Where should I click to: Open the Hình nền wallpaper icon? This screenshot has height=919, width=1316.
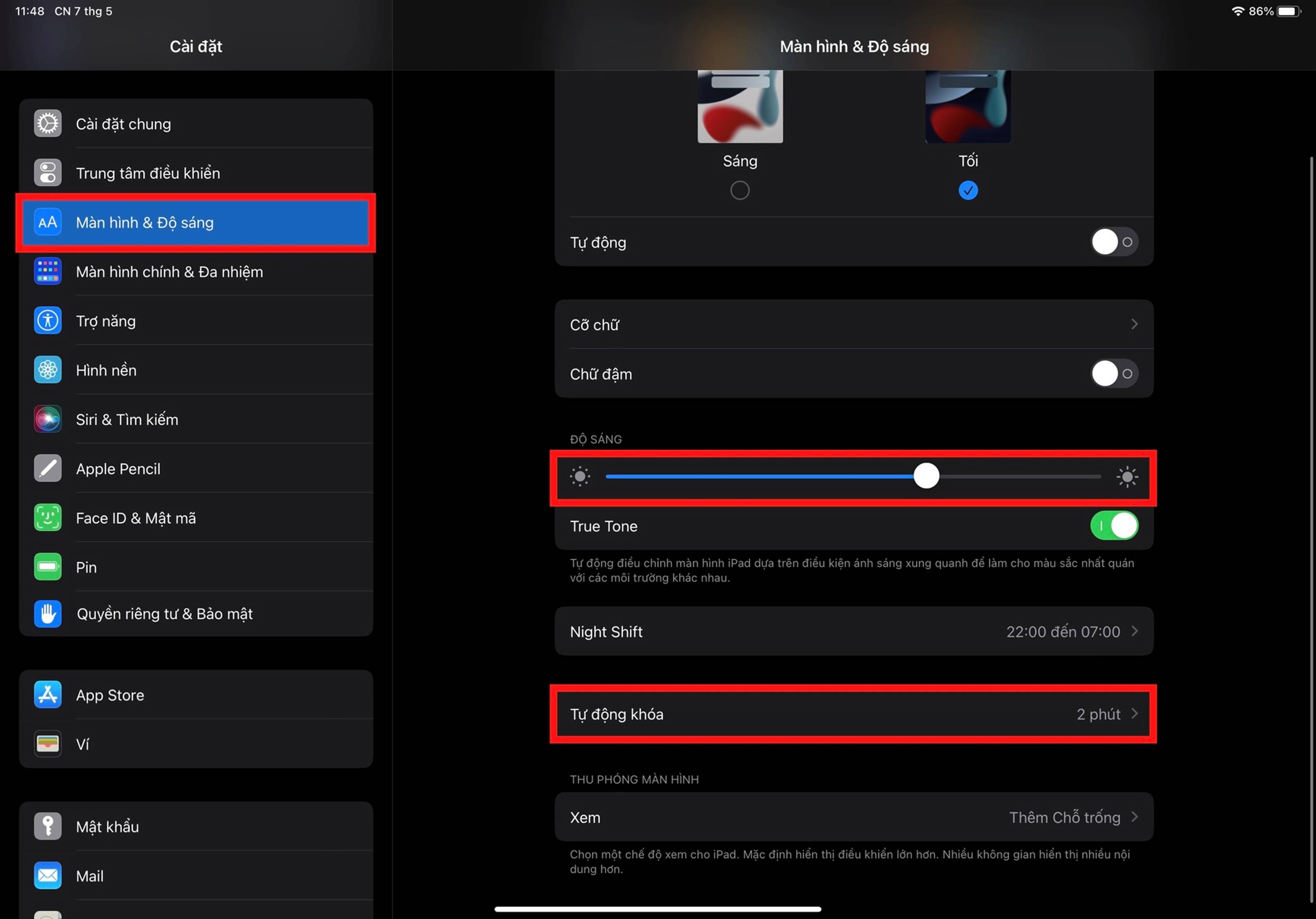pyautogui.click(x=47, y=370)
